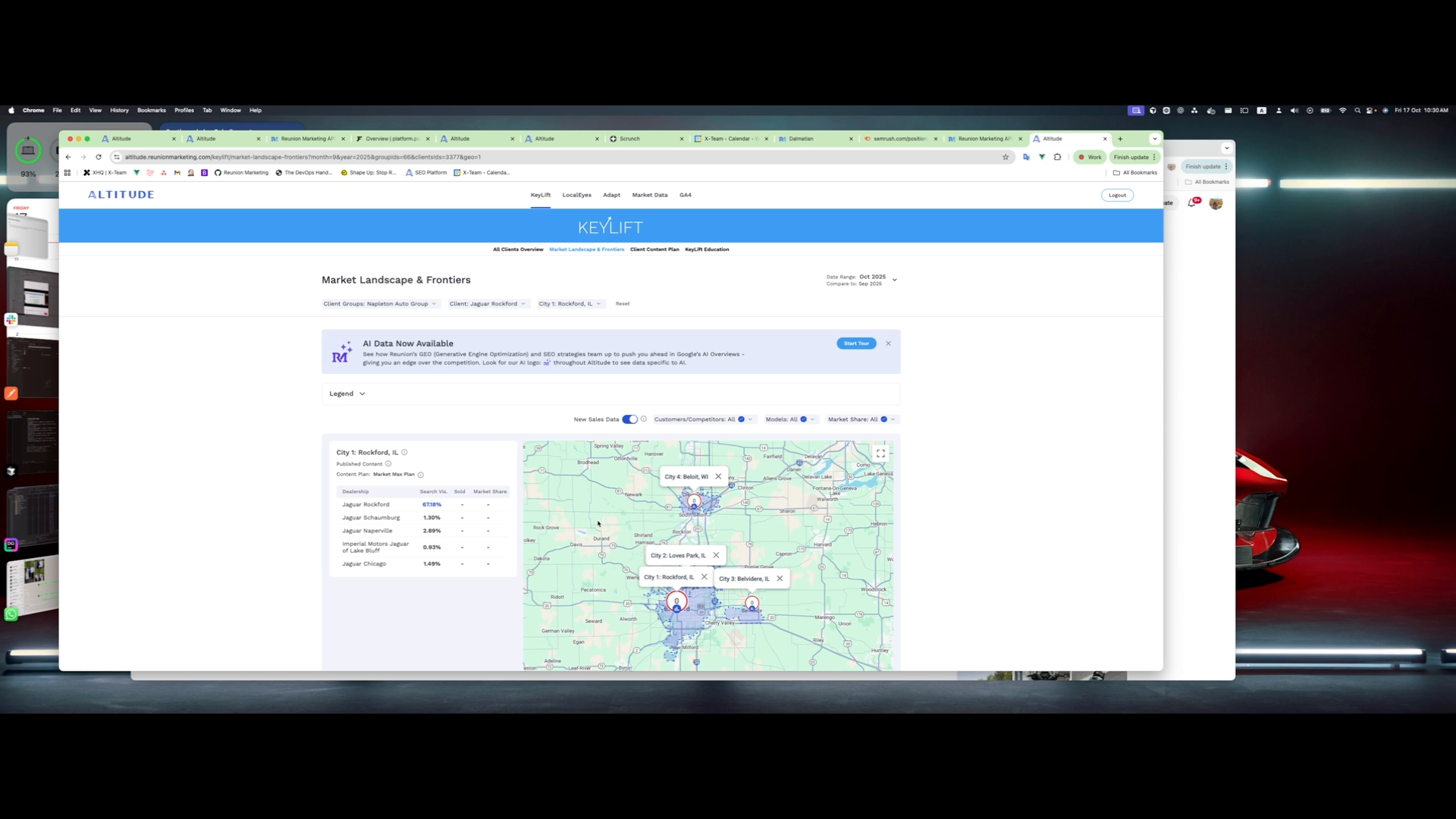Switch to the LocalEyes tab

[x=576, y=195]
